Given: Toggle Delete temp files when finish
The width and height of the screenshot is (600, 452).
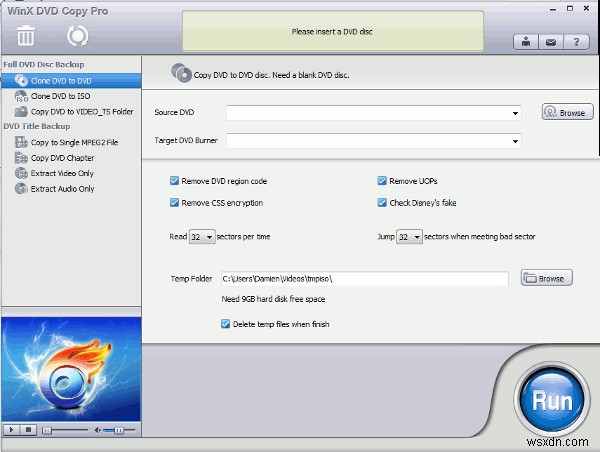Looking at the screenshot, I should point(225,324).
